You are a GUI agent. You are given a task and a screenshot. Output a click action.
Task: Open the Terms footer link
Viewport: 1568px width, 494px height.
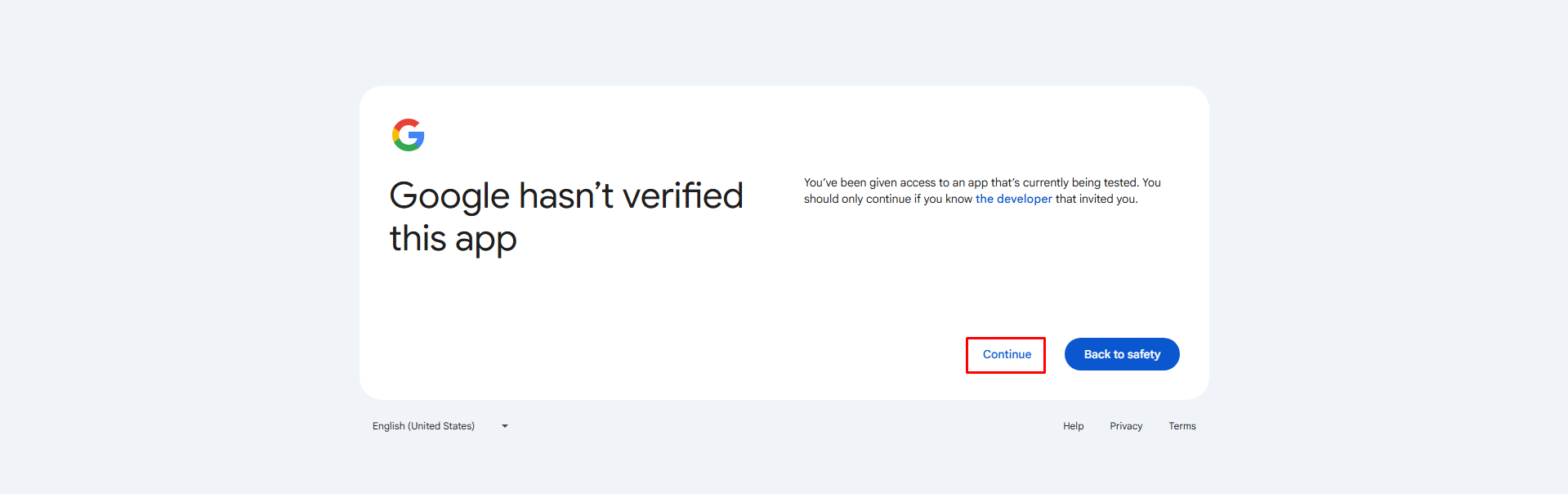pos(1182,426)
